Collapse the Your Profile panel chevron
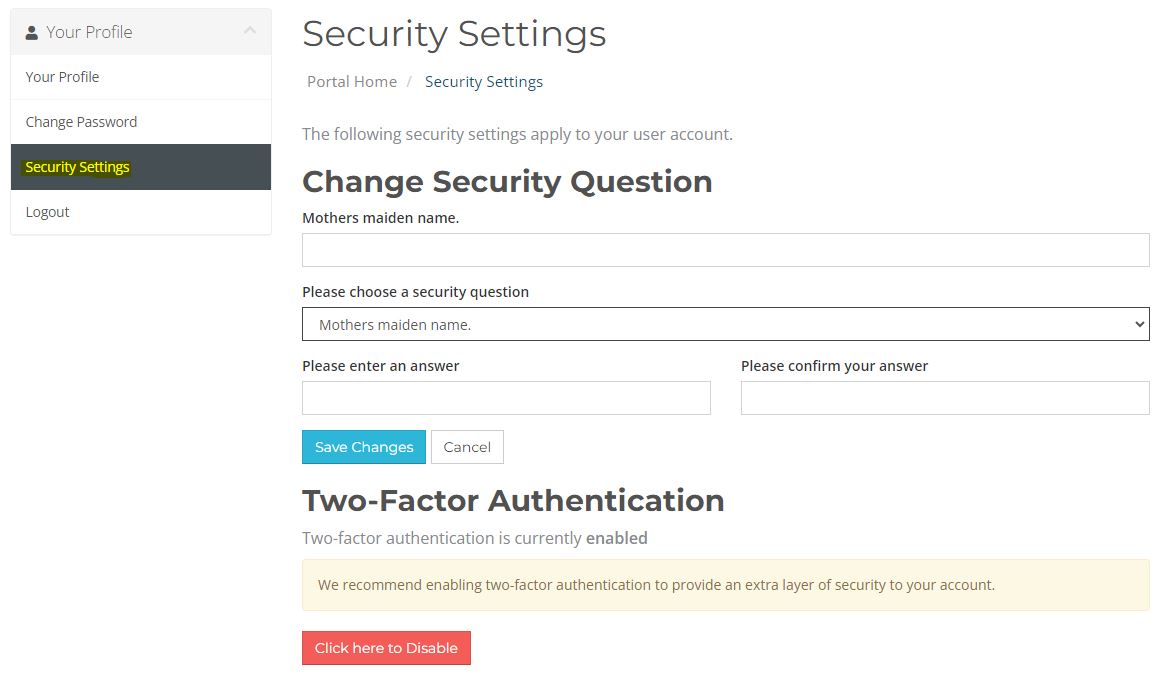This screenshot has height=675, width=1164. click(x=250, y=30)
